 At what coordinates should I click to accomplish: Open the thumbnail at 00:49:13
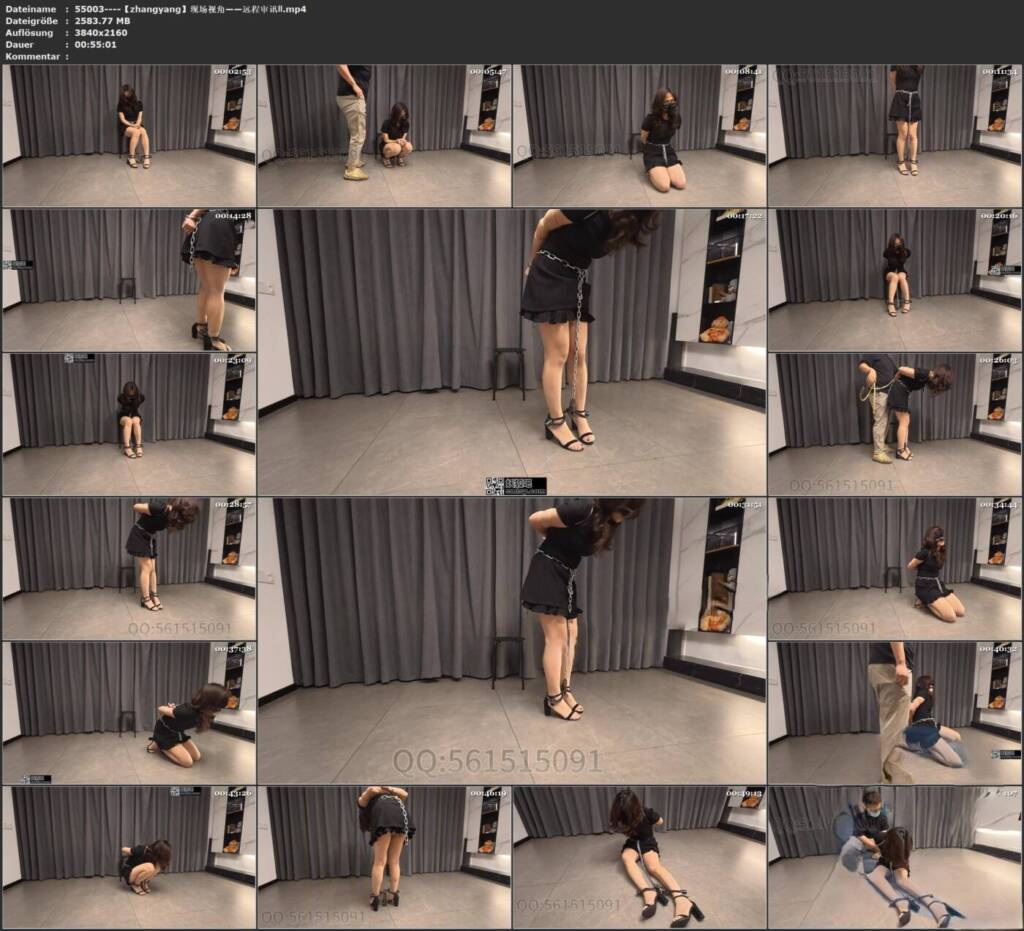[x=639, y=857]
